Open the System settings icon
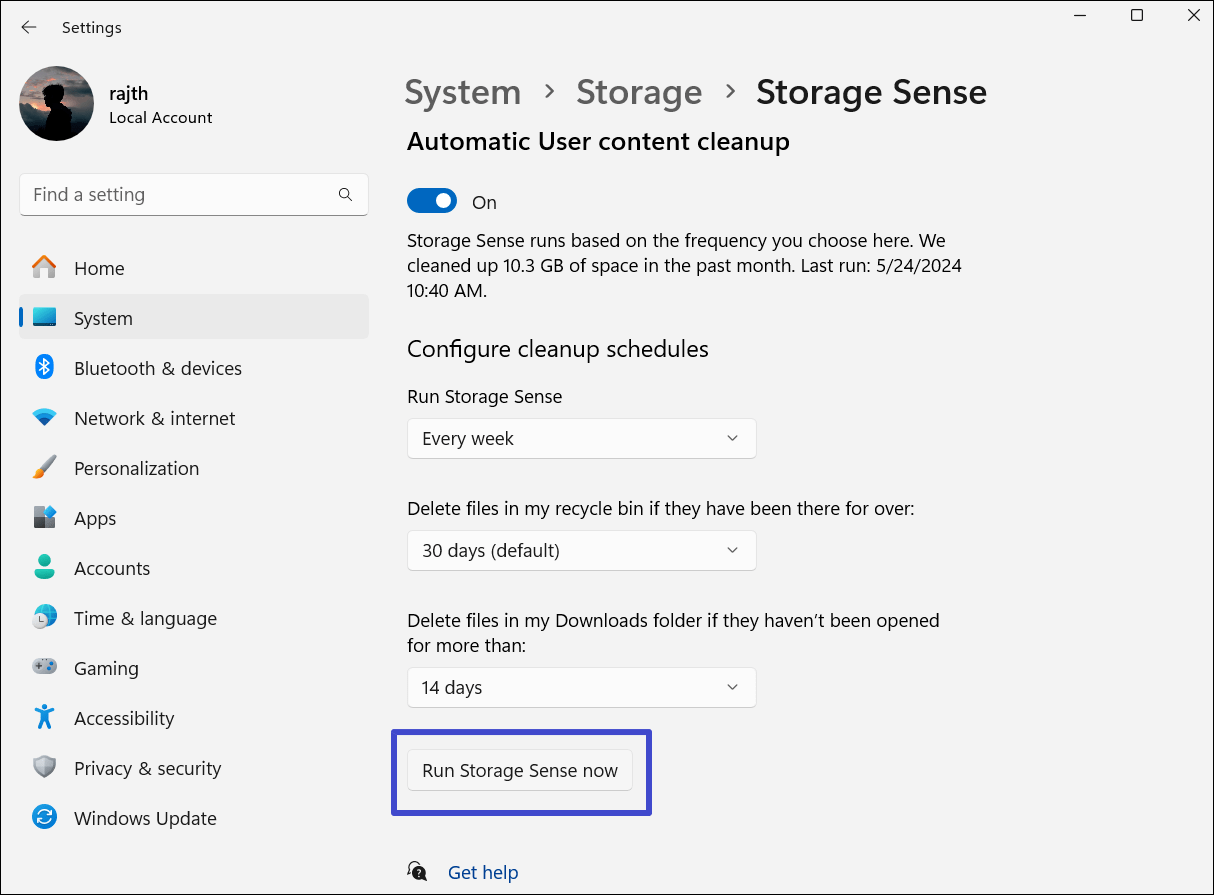This screenshot has width=1214, height=895. (x=44, y=317)
